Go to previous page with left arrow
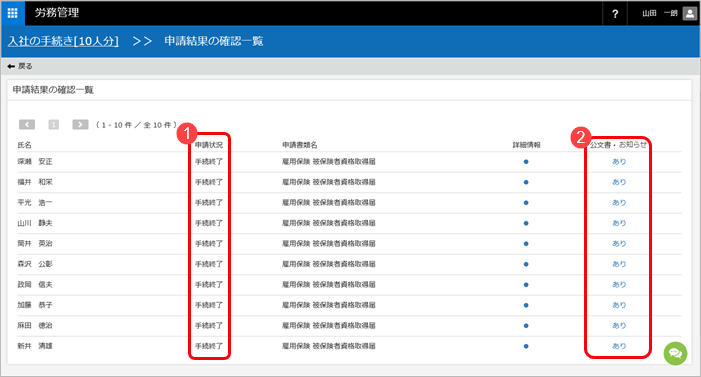The image size is (701, 377). click(27, 125)
